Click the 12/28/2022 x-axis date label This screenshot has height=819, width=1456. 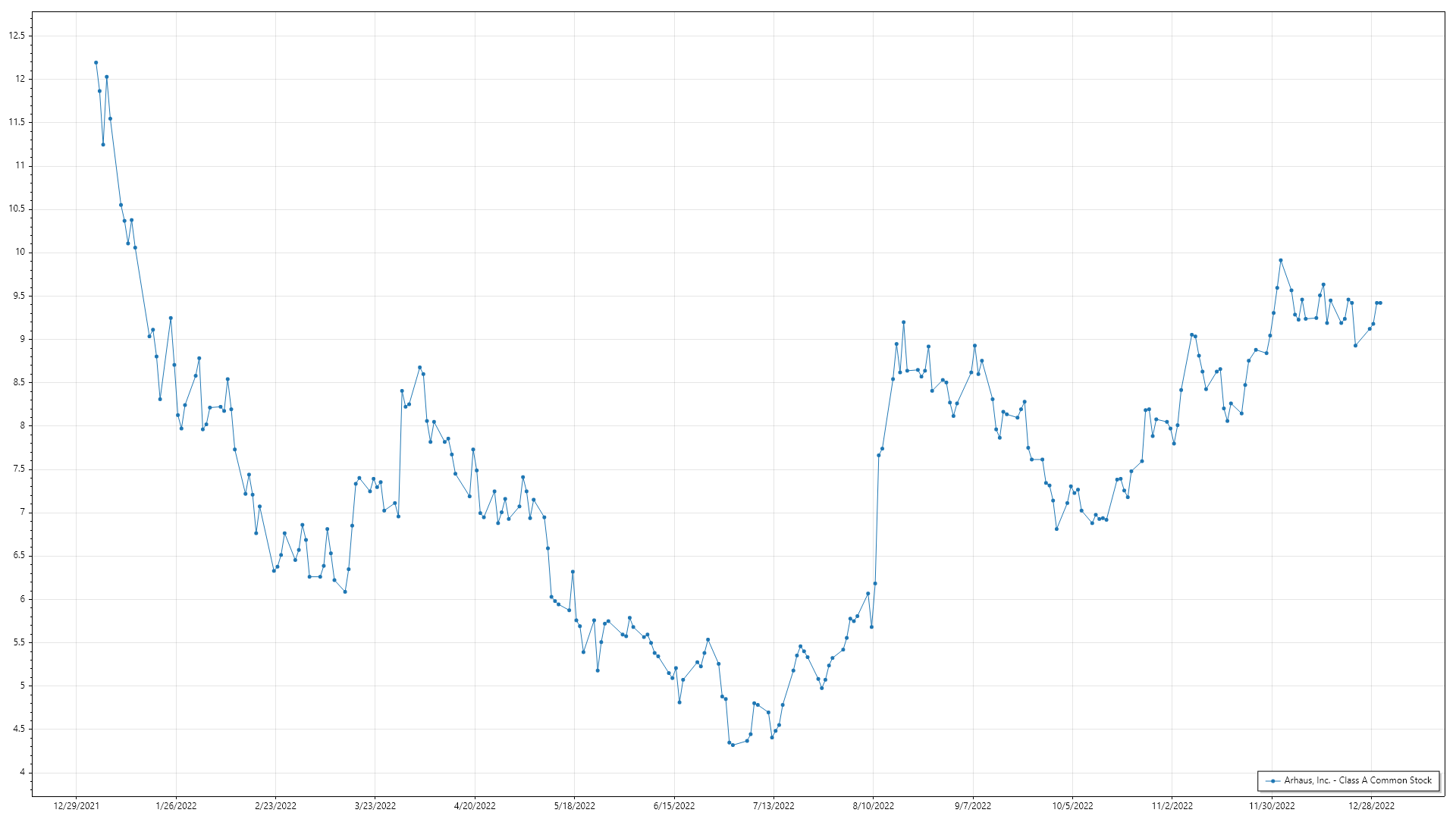(x=1371, y=805)
